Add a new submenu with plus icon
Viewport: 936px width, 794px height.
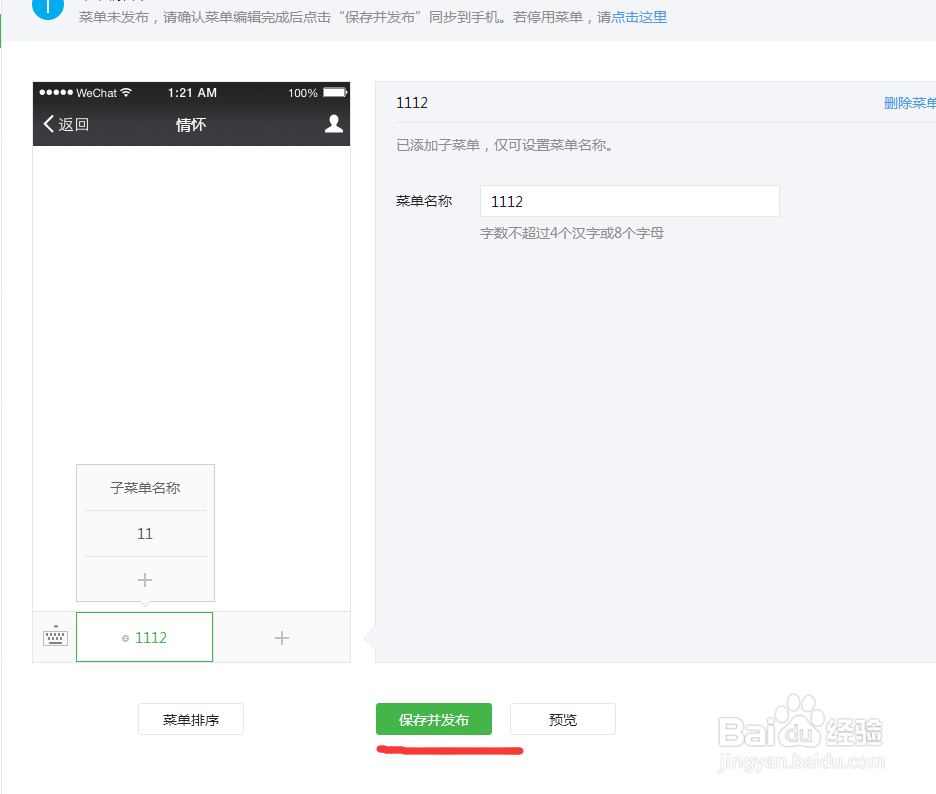145,580
